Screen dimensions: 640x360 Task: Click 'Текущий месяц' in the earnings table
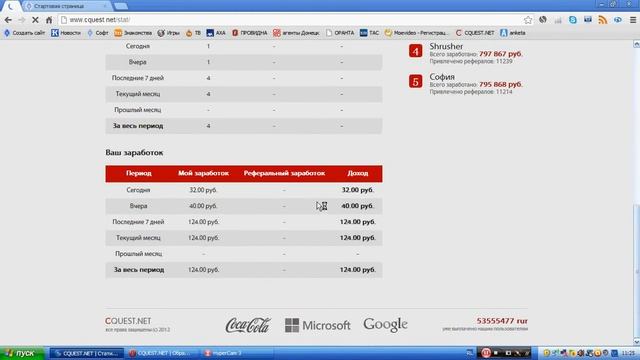138,238
